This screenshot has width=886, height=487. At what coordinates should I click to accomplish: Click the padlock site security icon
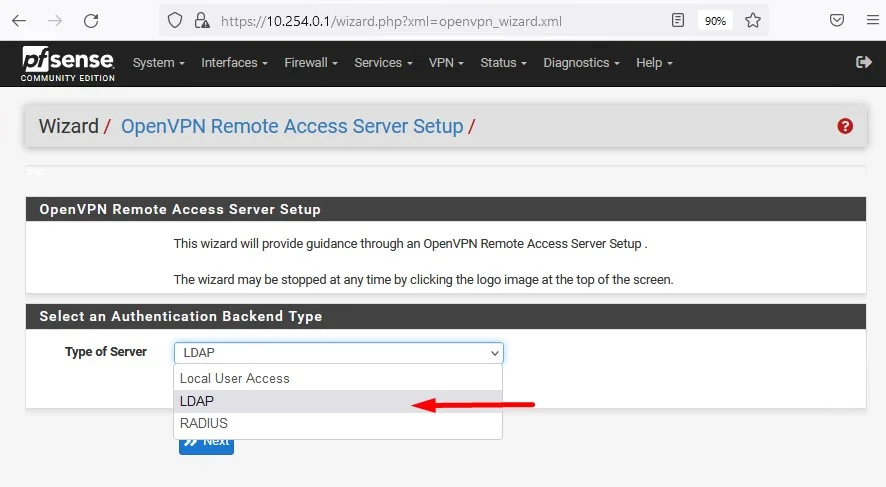pos(201,21)
